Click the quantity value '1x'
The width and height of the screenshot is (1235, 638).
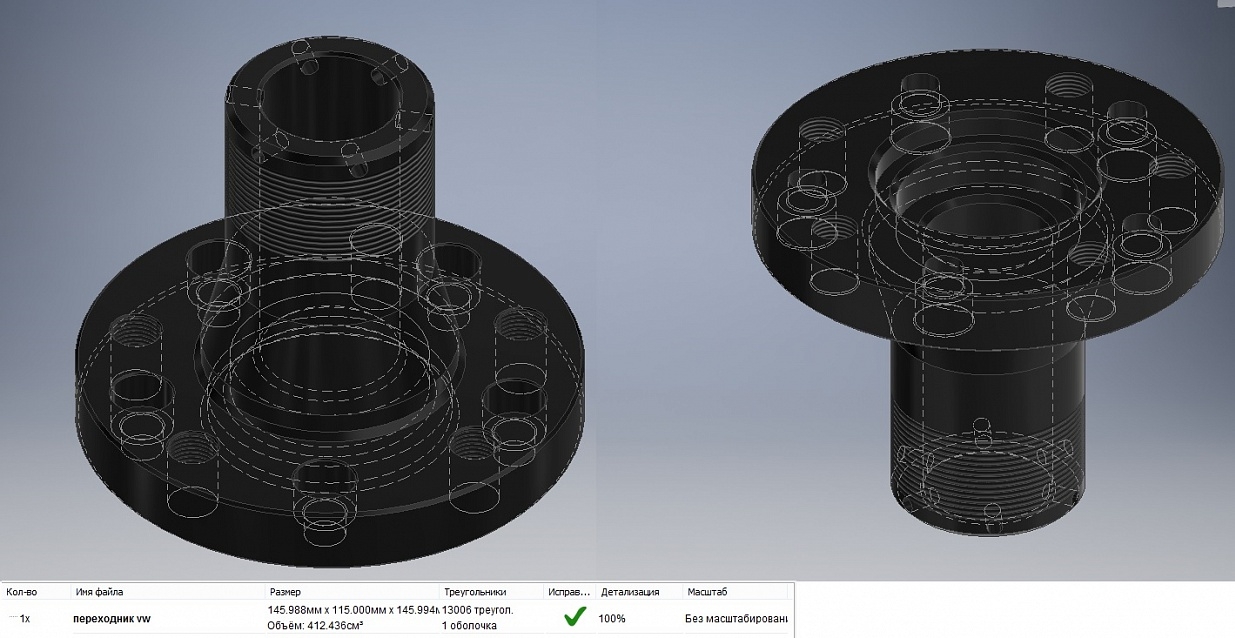(x=25, y=619)
